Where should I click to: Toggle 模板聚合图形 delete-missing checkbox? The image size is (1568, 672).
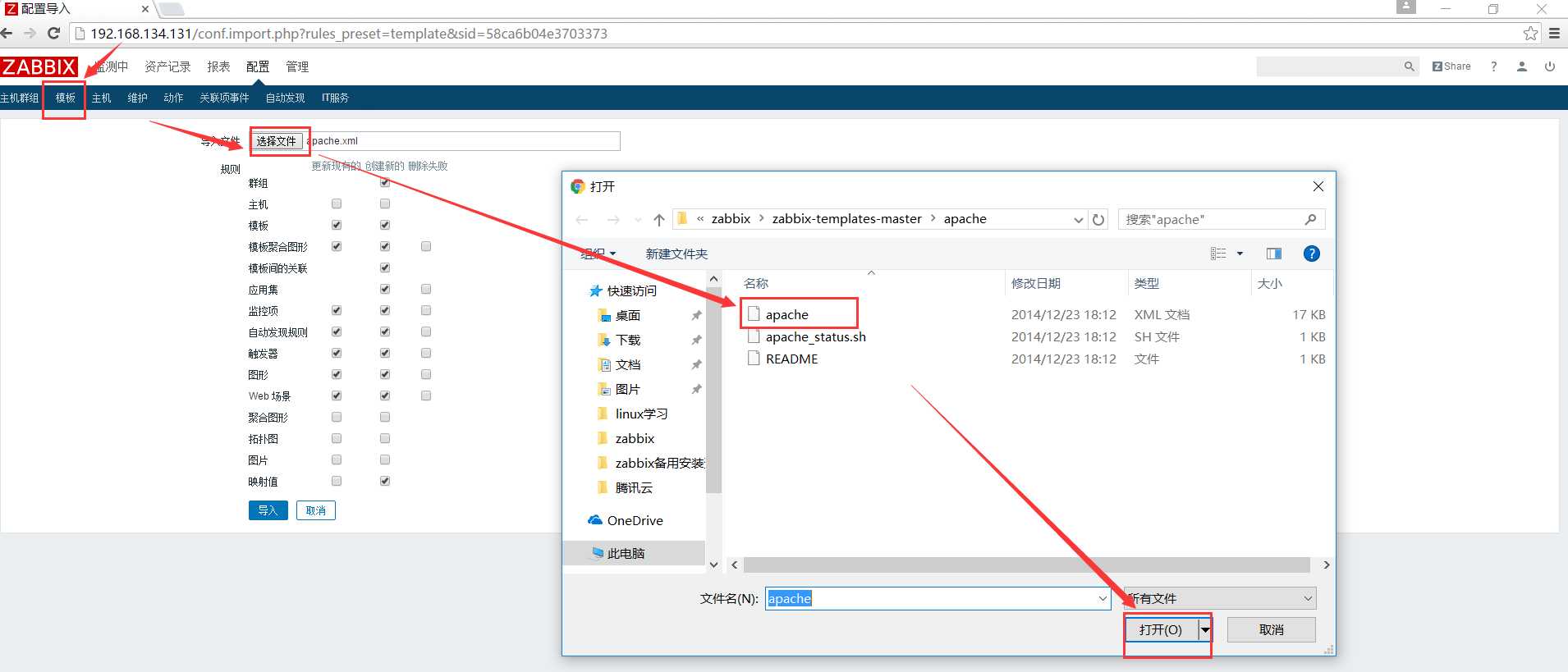pyautogui.click(x=426, y=246)
